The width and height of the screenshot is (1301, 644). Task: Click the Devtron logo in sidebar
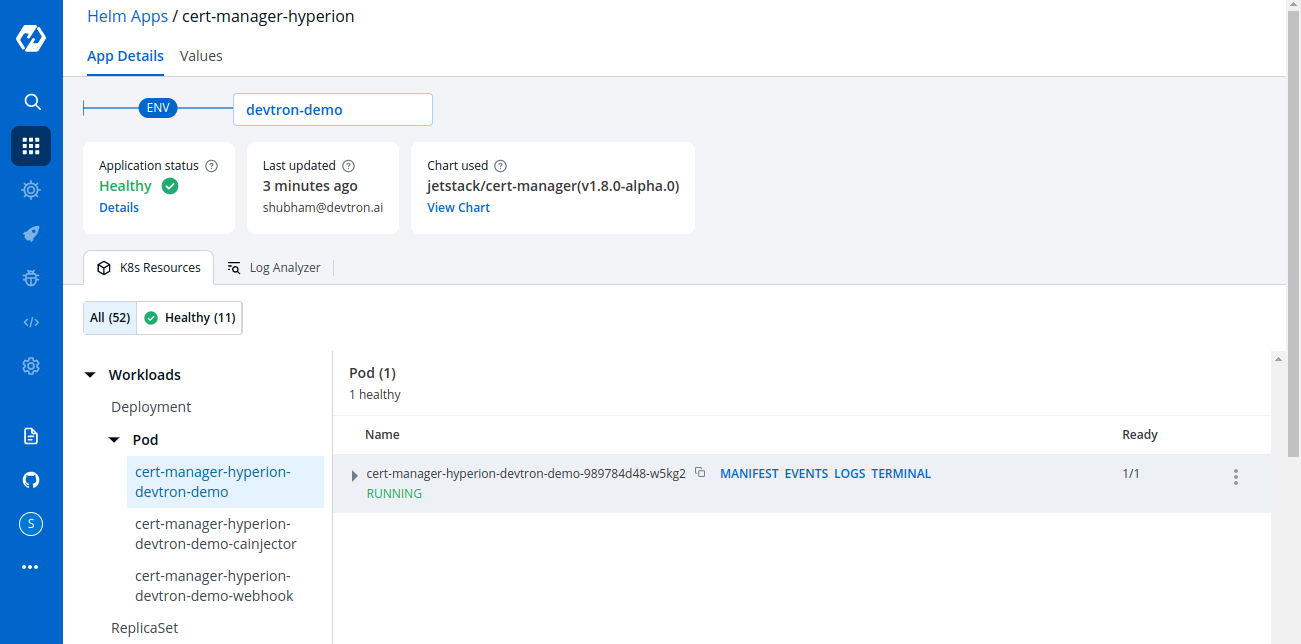31,39
